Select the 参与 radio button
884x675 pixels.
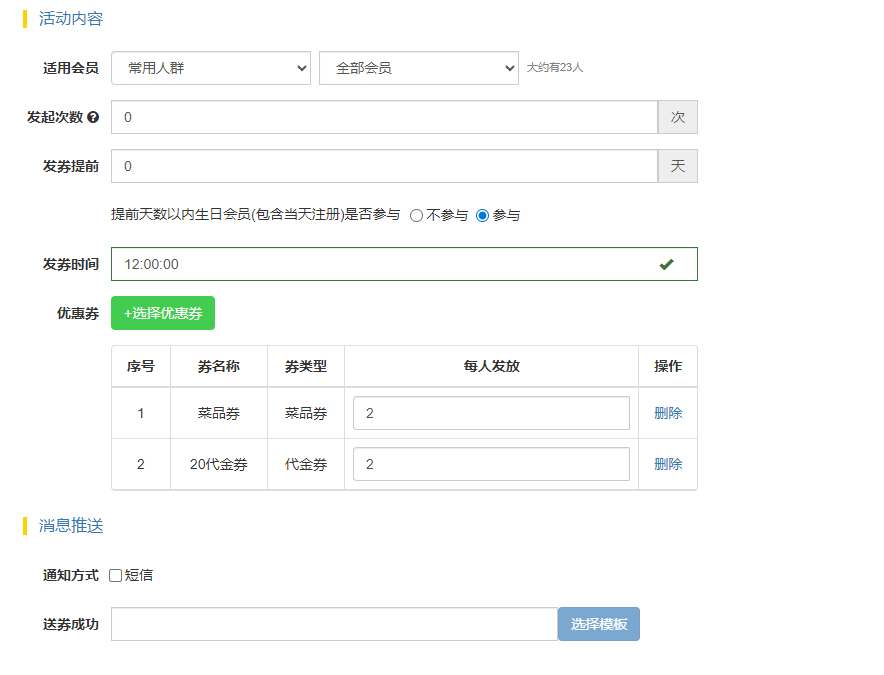point(483,215)
